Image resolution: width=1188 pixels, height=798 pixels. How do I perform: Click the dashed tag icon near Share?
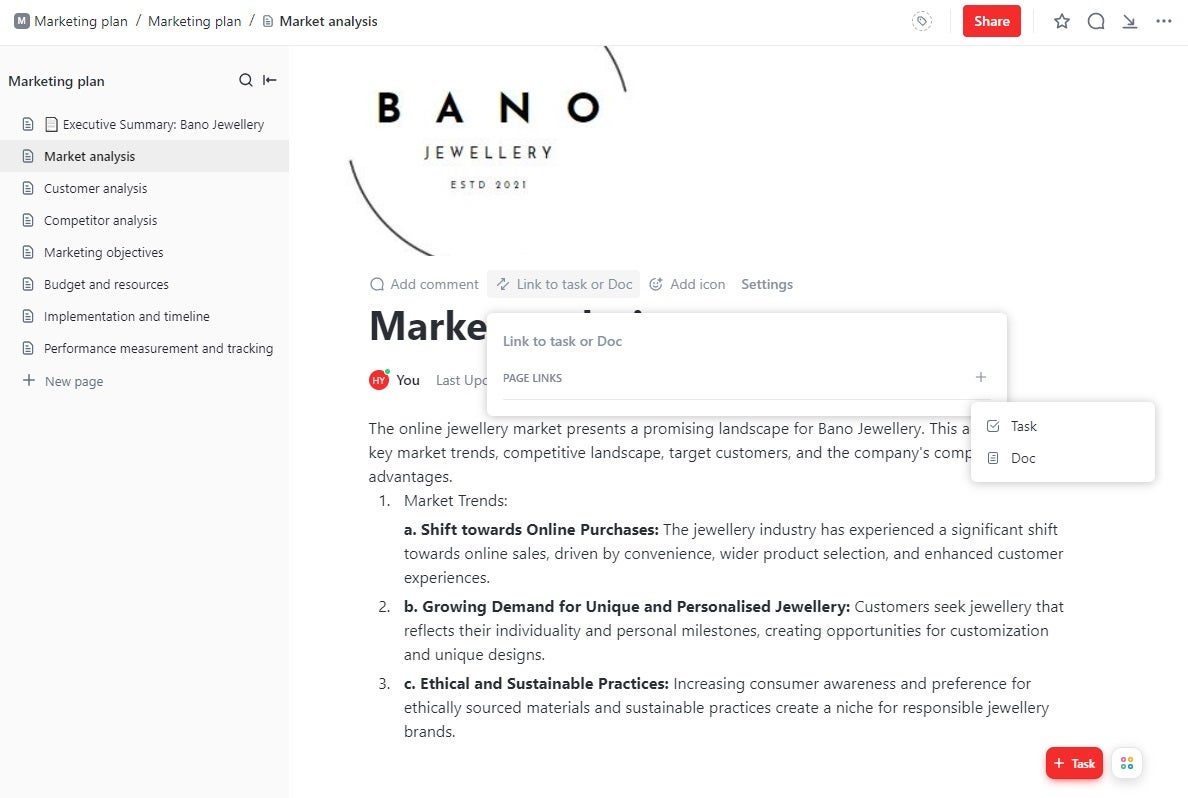coord(921,20)
